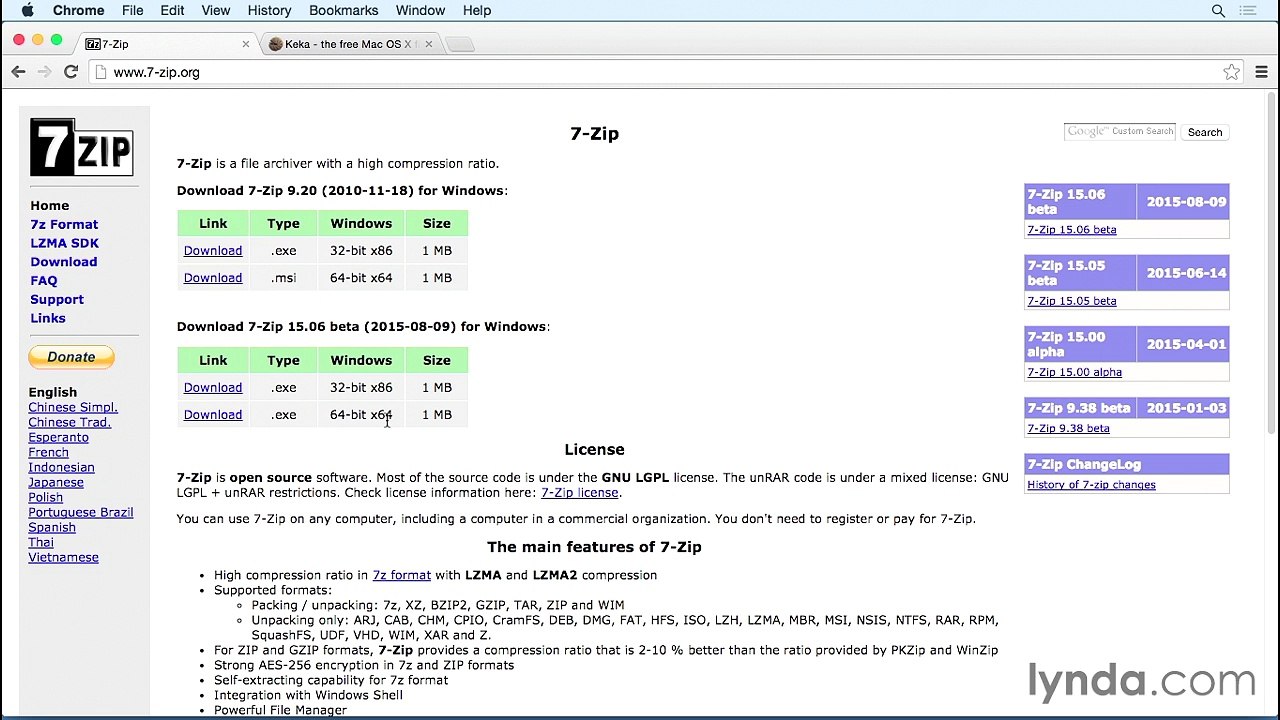Click the 7-Zip logo image
Viewport: 1280px width, 720px height.
click(x=81, y=148)
